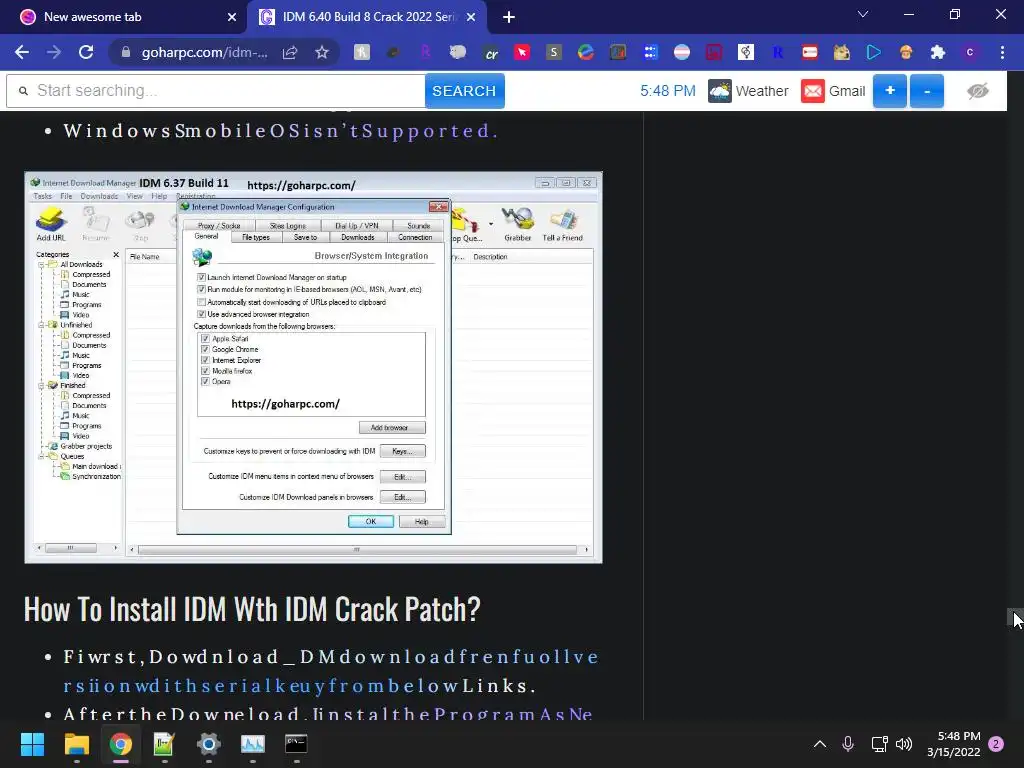The width and height of the screenshot is (1024, 768).
Task: Click the browser forward arrow
Action: [x=54, y=52]
